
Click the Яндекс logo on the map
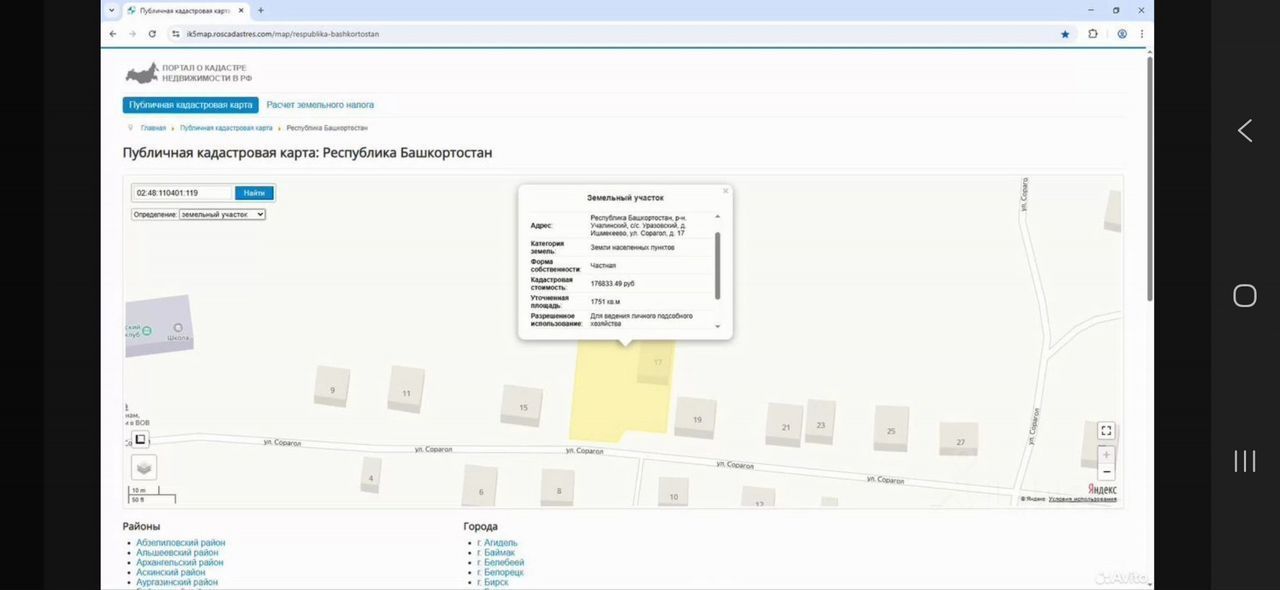tap(1102, 489)
